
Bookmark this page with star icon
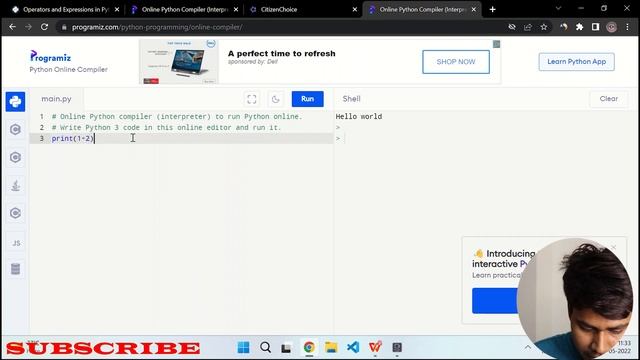click(x=544, y=27)
